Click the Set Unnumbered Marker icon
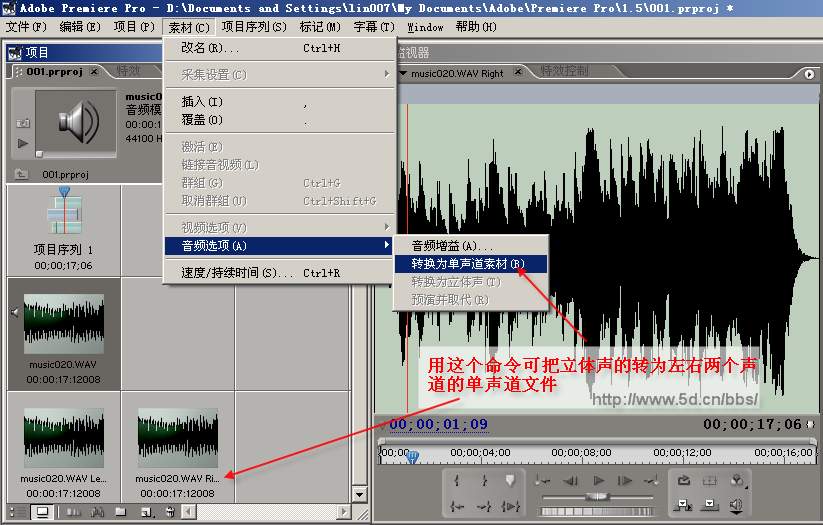Viewport: 823px width, 525px height. click(510, 480)
